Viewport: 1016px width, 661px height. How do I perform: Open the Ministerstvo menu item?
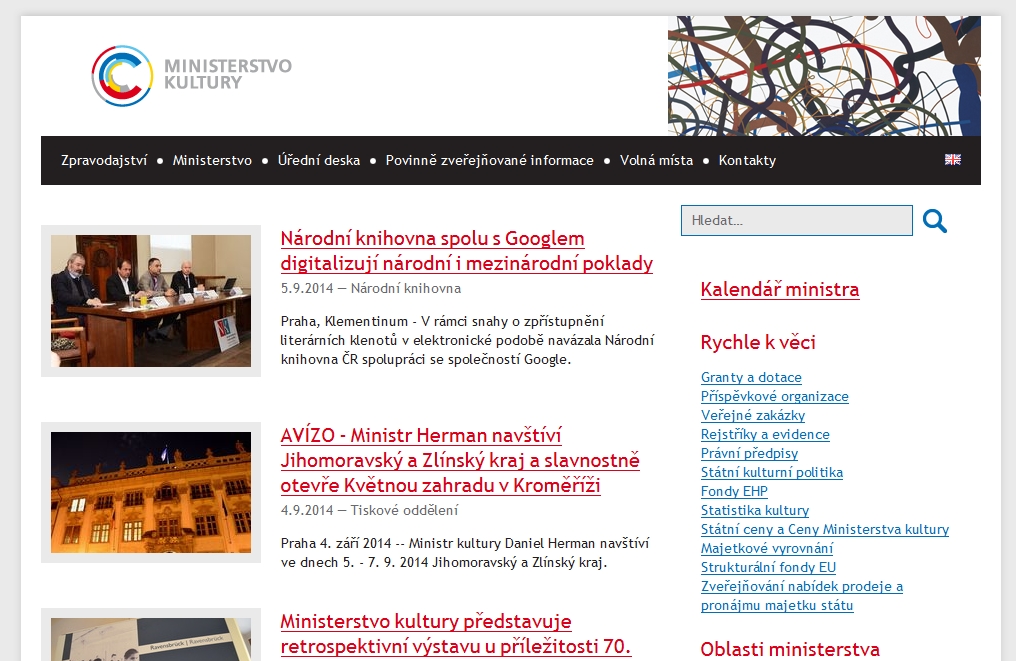[x=212, y=160]
